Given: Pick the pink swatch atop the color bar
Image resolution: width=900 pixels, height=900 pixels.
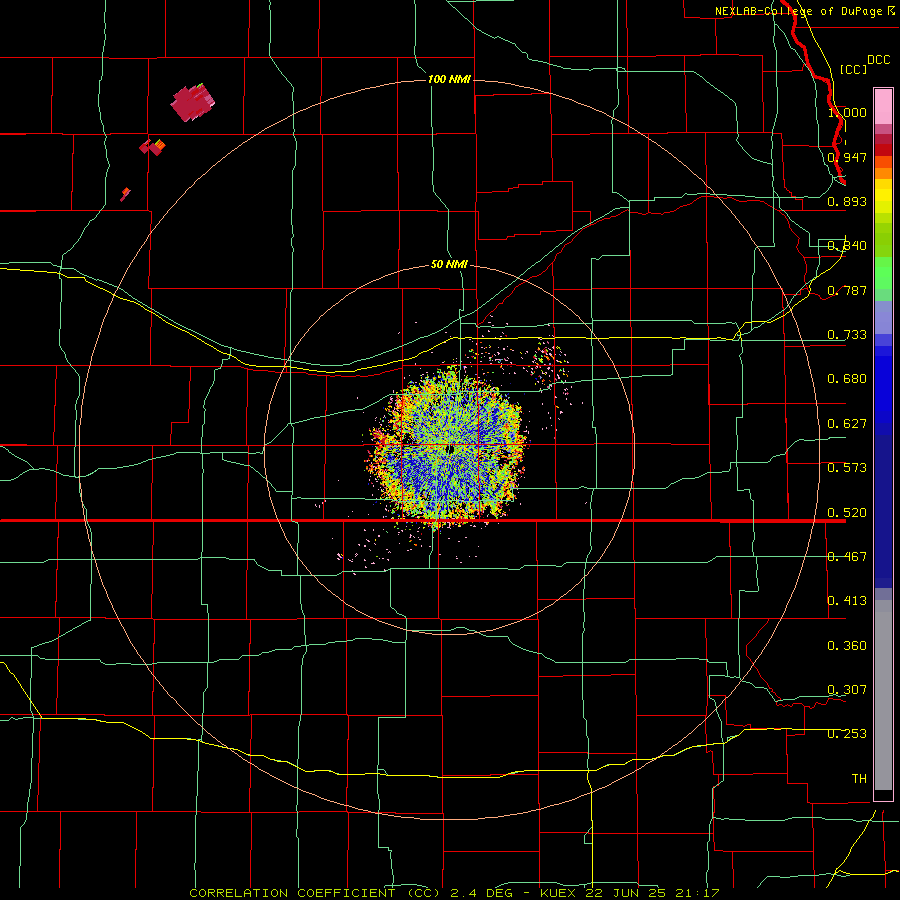Looking at the screenshot, I should click(883, 107).
